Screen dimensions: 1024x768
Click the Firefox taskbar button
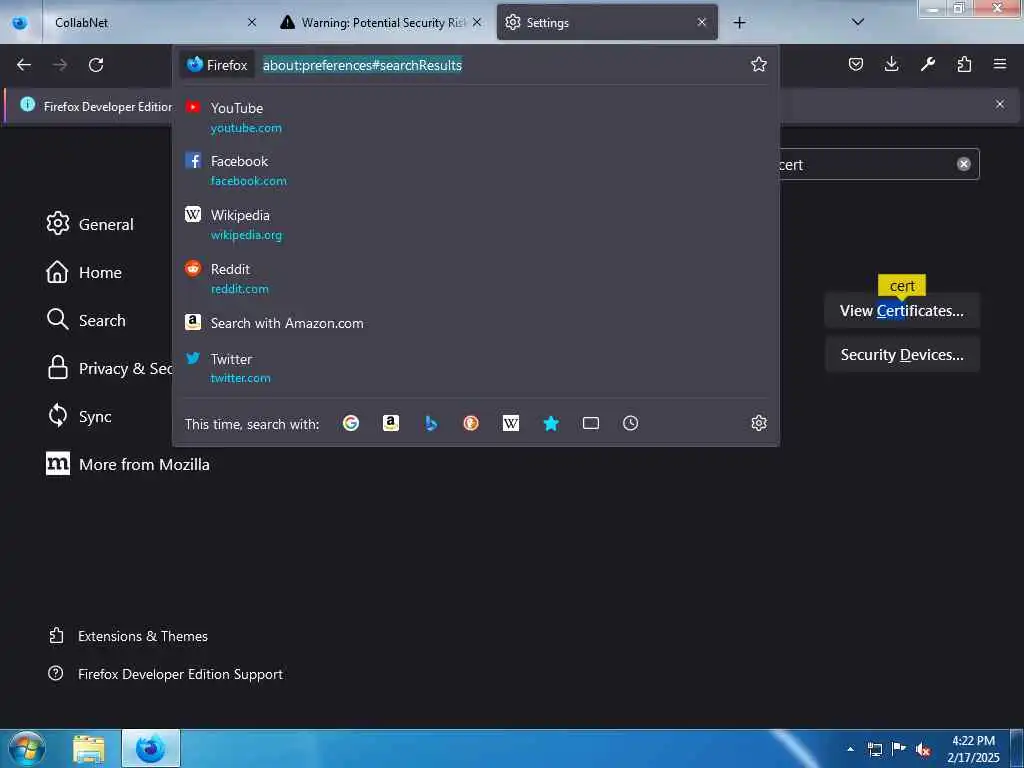point(151,748)
